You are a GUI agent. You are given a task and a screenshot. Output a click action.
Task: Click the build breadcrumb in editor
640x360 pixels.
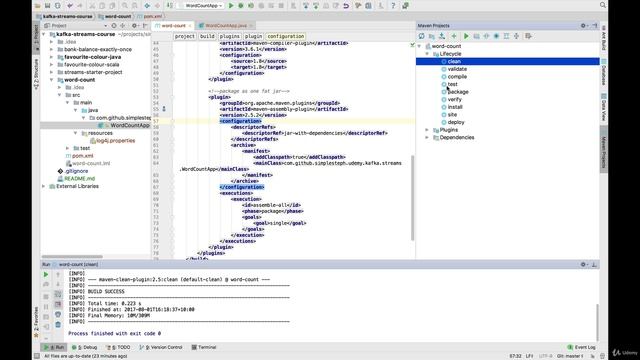pyautogui.click(x=207, y=36)
